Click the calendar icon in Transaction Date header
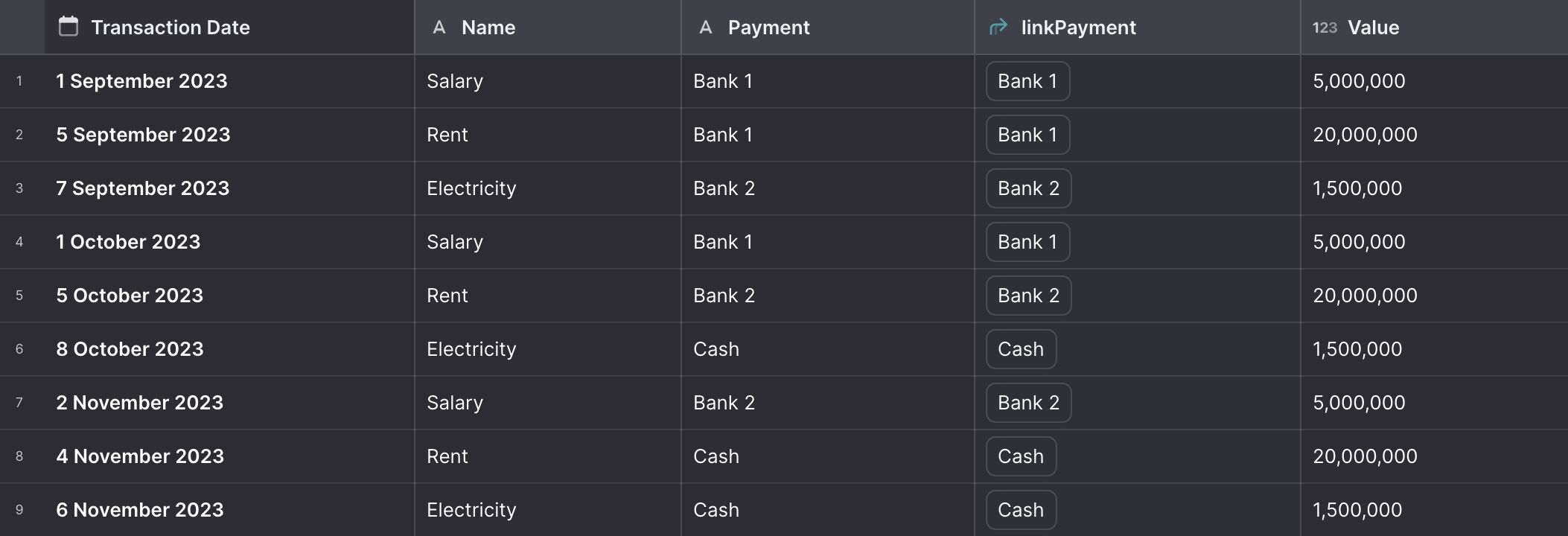 68,27
